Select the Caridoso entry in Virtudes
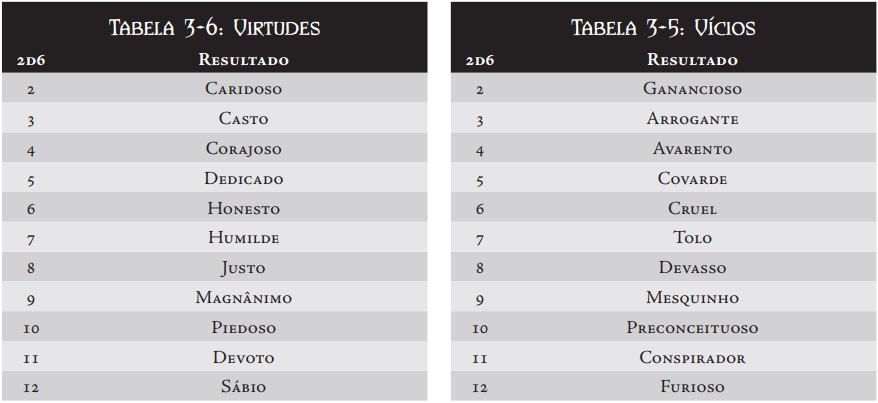Viewport: 878px width, 403px height. click(244, 88)
